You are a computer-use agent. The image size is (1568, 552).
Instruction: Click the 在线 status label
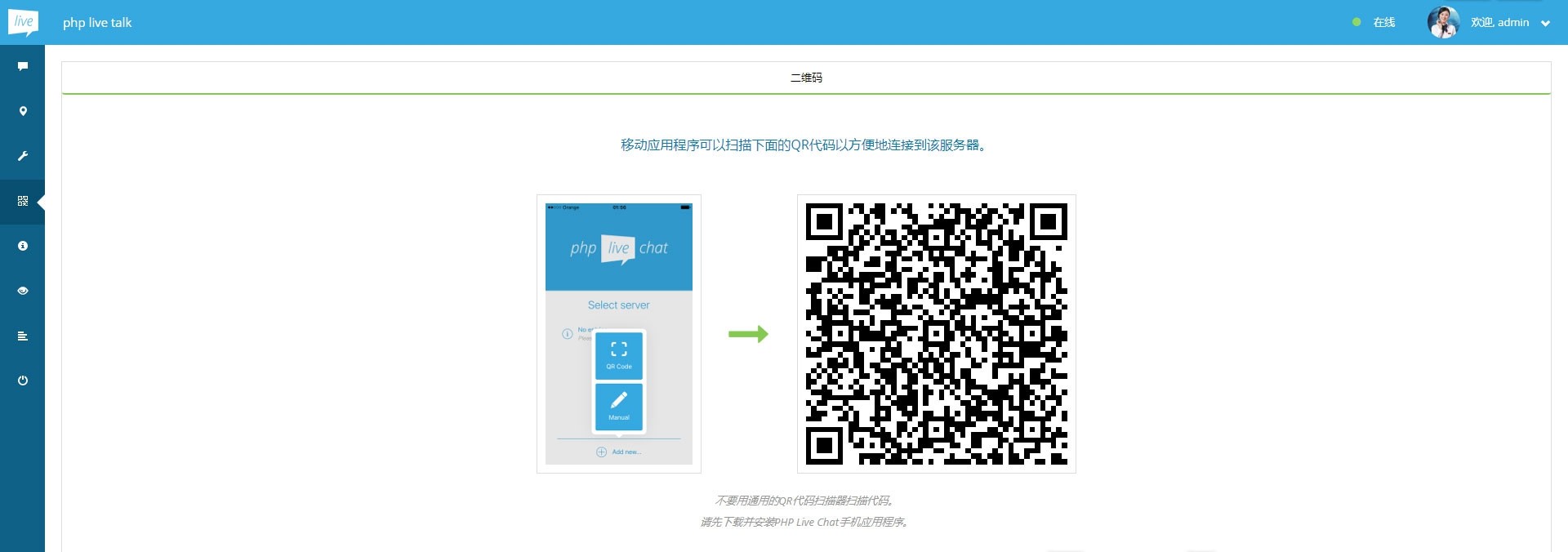coord(1384,23)
